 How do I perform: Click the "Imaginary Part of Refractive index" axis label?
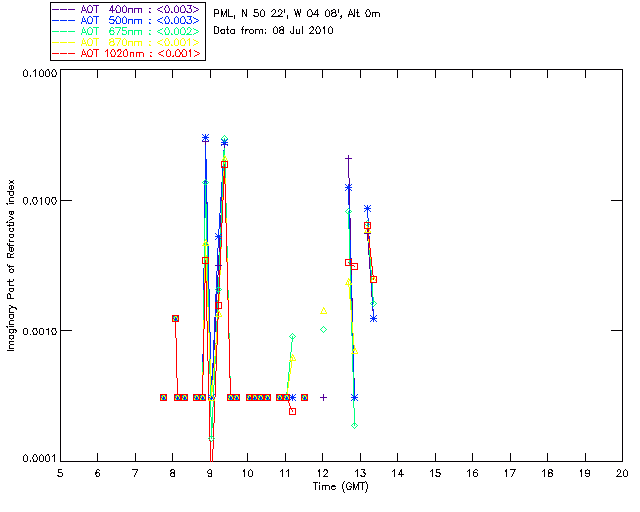11,265
